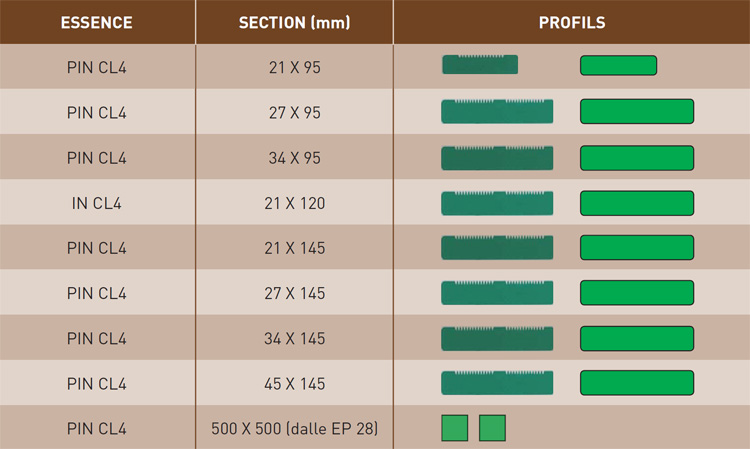Select the smooth profile icon for 21 X 95

(618, 66)
